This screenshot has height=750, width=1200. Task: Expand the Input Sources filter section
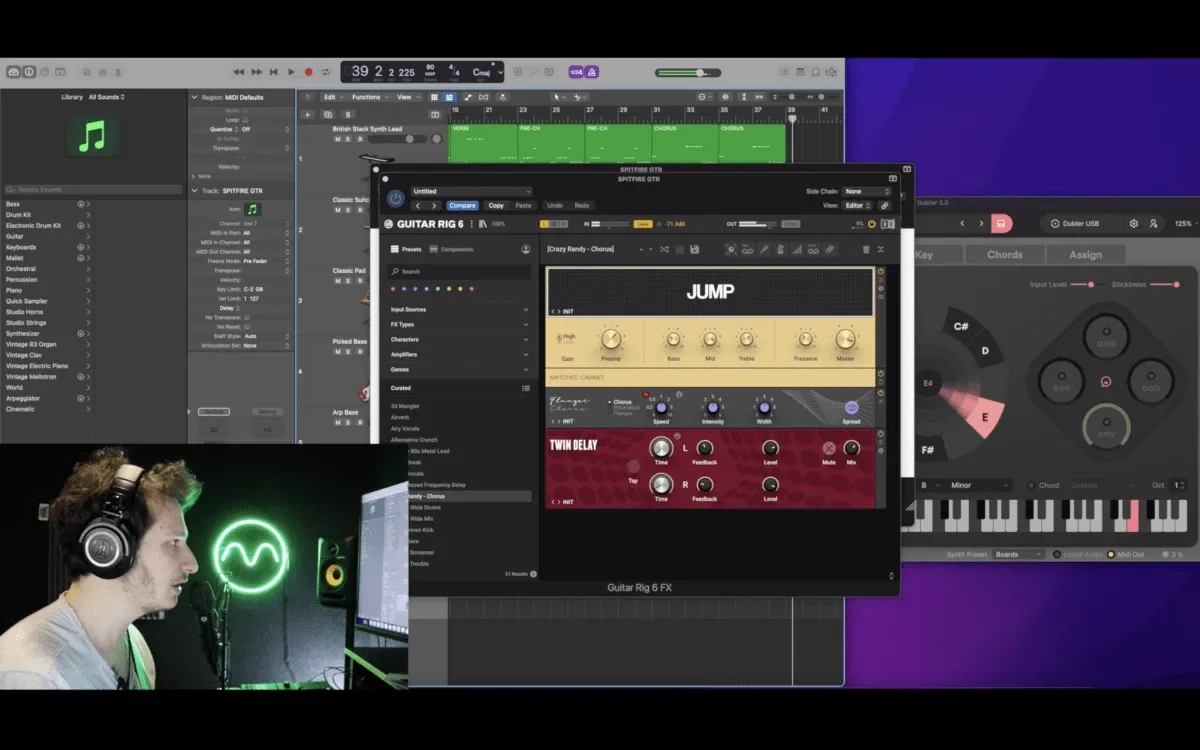tap(460, 310)
